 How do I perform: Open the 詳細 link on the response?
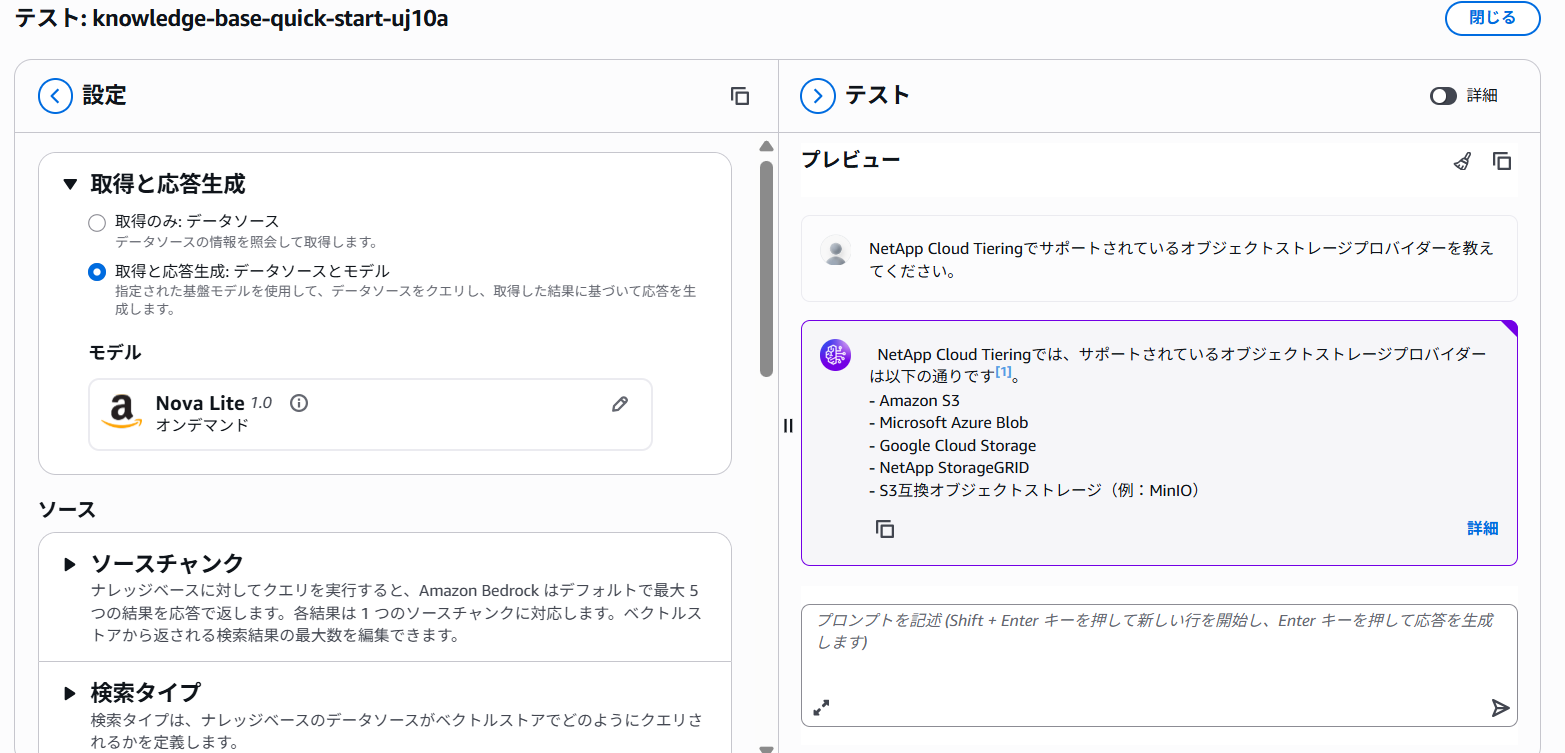point(1482,529)
